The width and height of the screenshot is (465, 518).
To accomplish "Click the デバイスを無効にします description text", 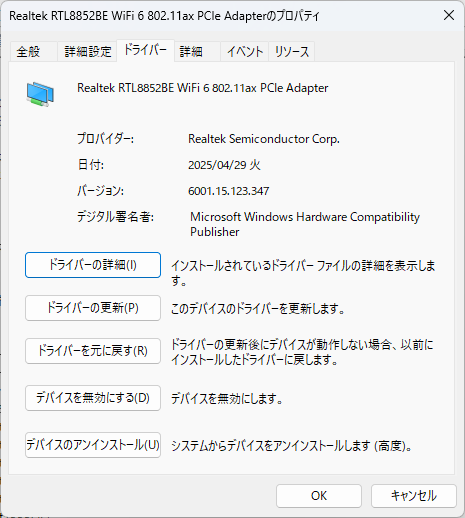I will coord(227,399).
